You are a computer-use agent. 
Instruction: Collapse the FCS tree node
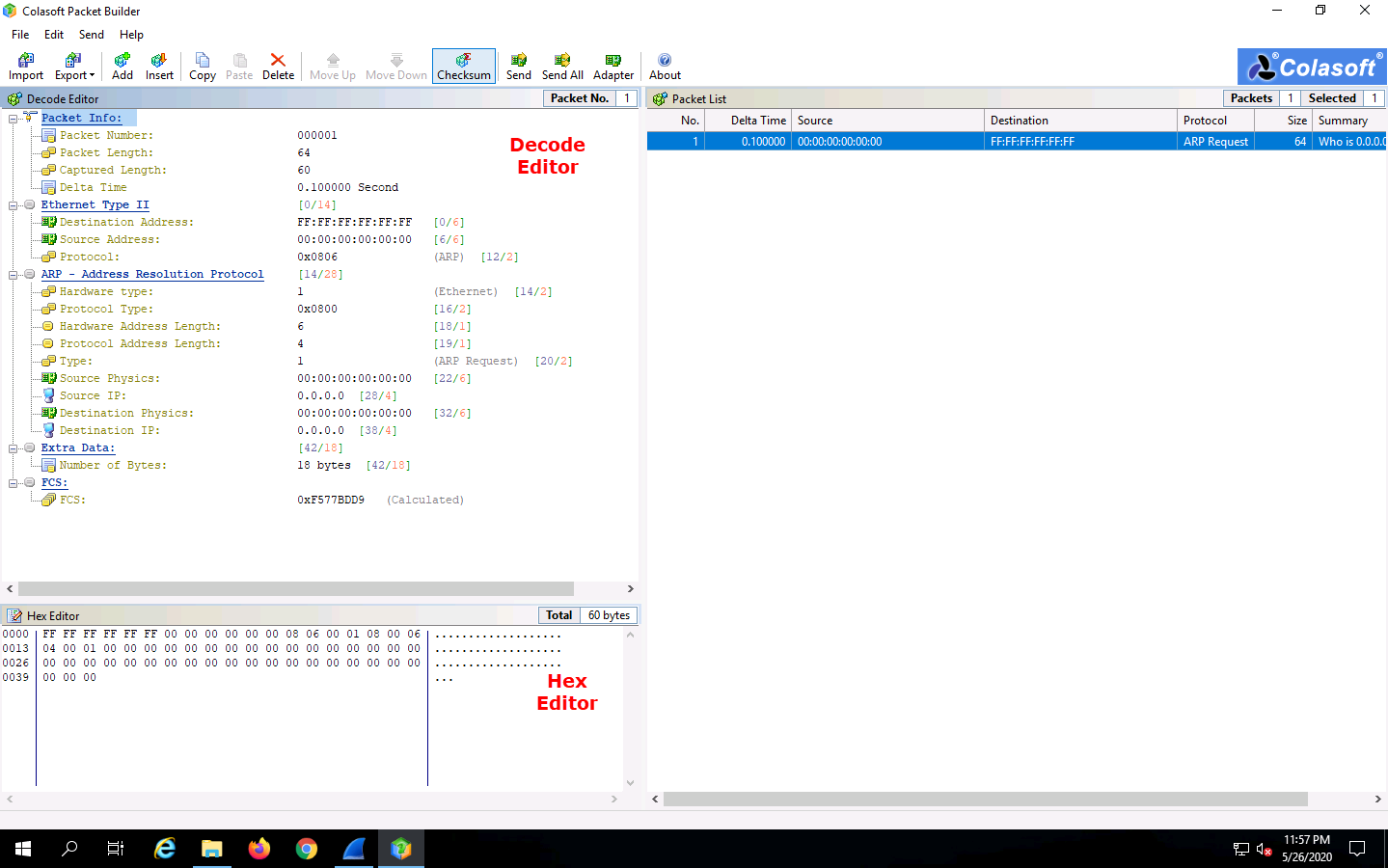click(14, 483)
